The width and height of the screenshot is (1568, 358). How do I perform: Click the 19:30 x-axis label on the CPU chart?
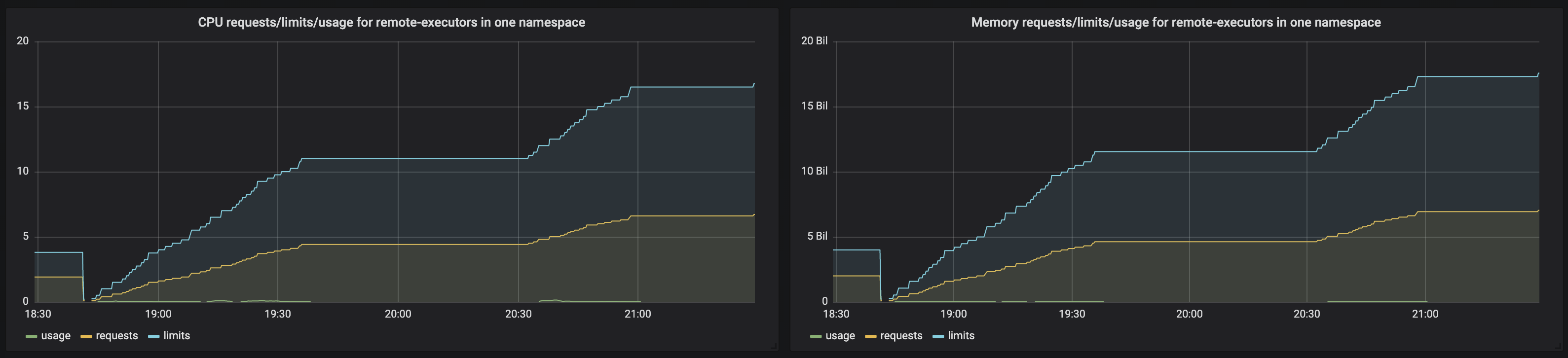point(278,314)
